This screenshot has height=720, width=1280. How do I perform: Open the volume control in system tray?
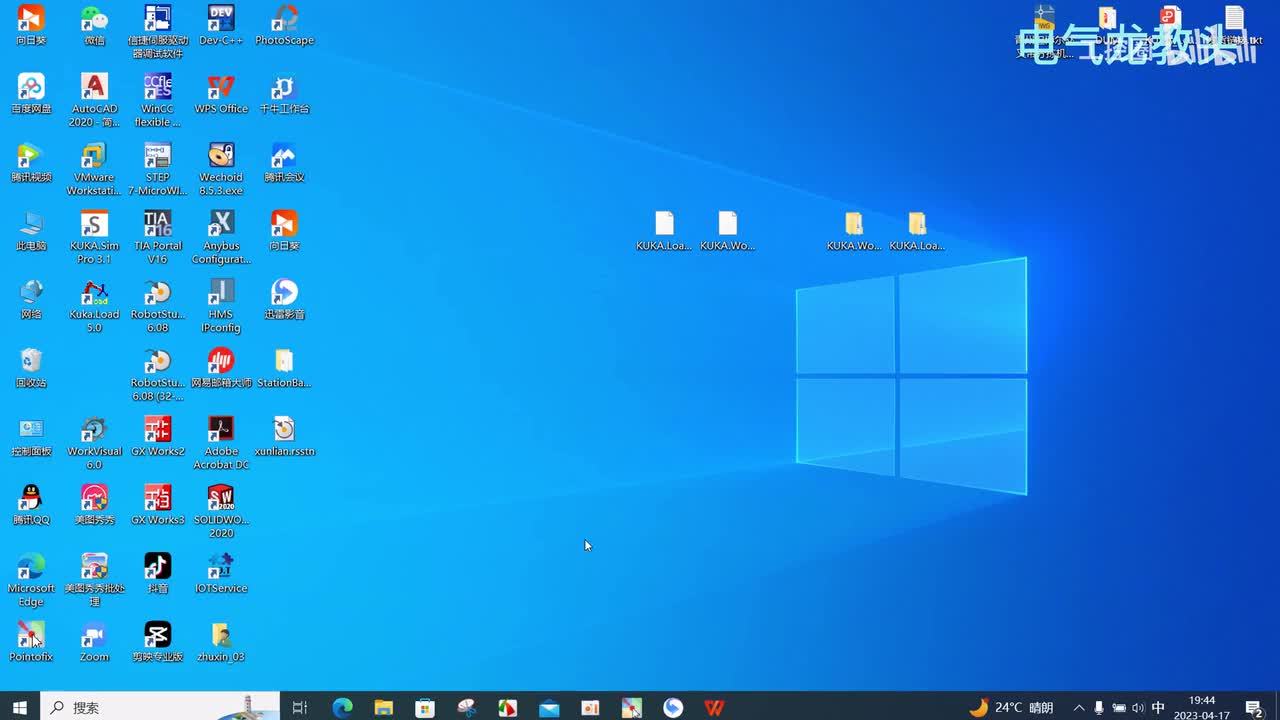click(1138, 707)
